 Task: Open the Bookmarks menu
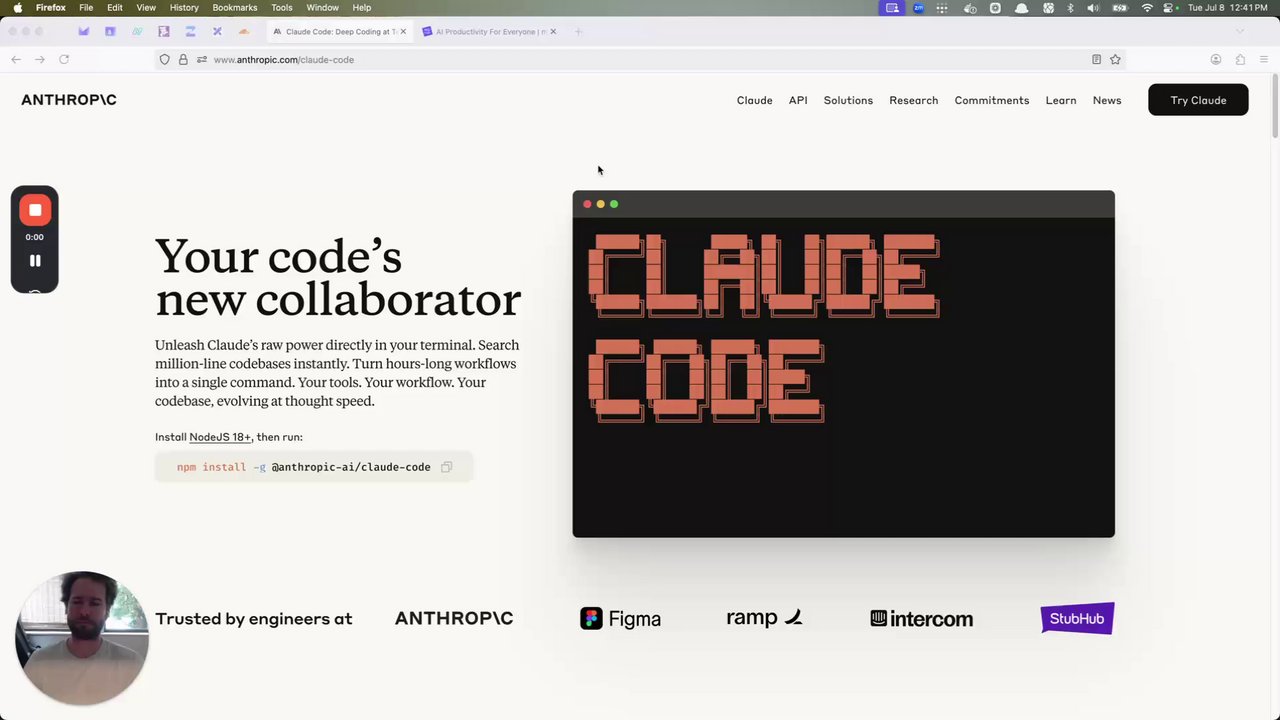[235, 7]
